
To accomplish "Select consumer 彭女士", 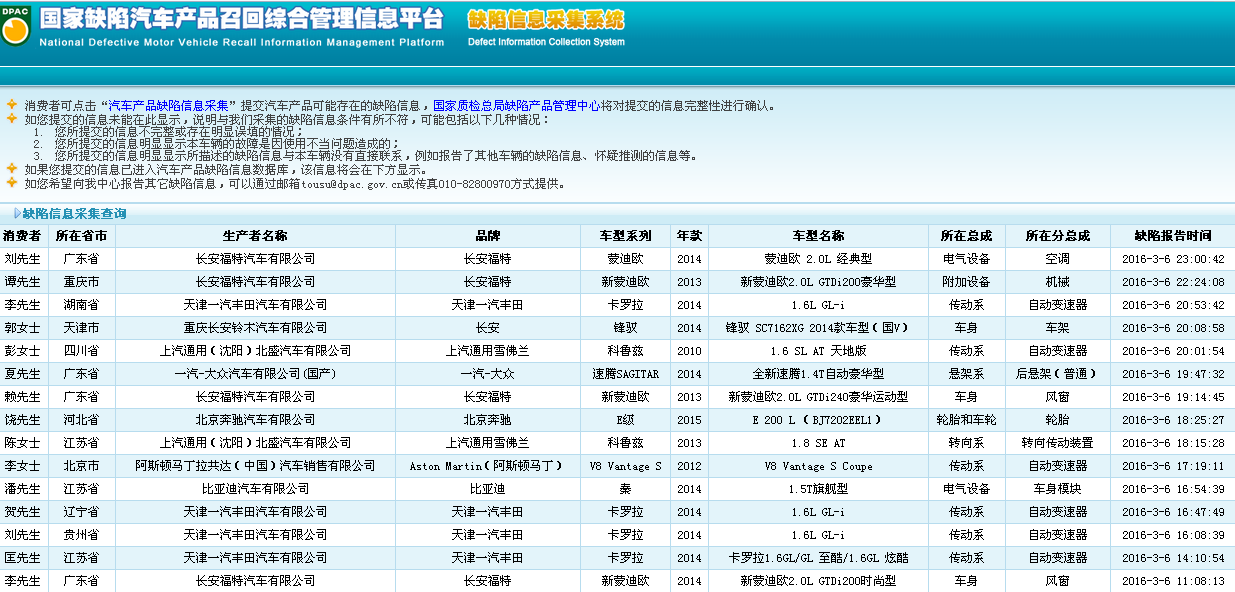I will pyautogui.click(x=24, y=351).
